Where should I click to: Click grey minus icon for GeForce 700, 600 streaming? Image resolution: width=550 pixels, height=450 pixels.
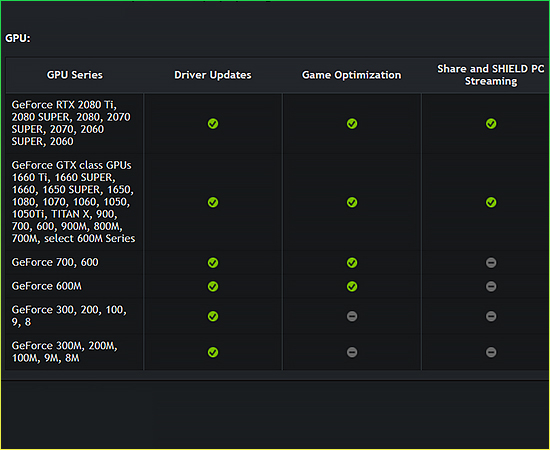(x=491, y=262)
